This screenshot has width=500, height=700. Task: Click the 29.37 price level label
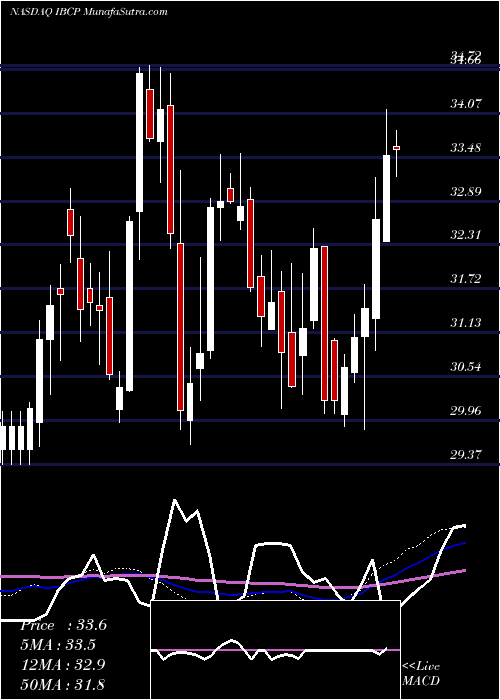point(466,455)
